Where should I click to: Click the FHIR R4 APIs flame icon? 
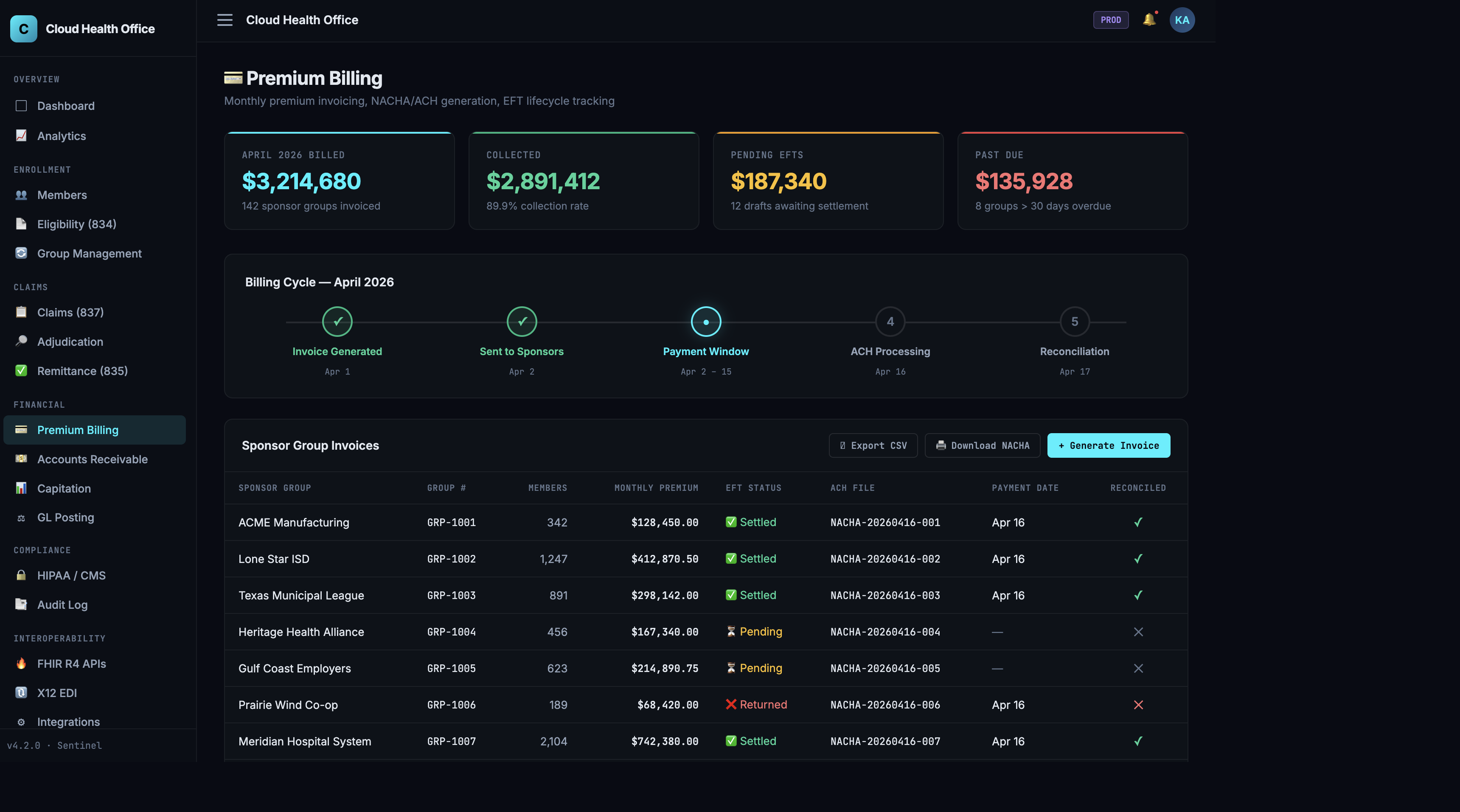21,664
